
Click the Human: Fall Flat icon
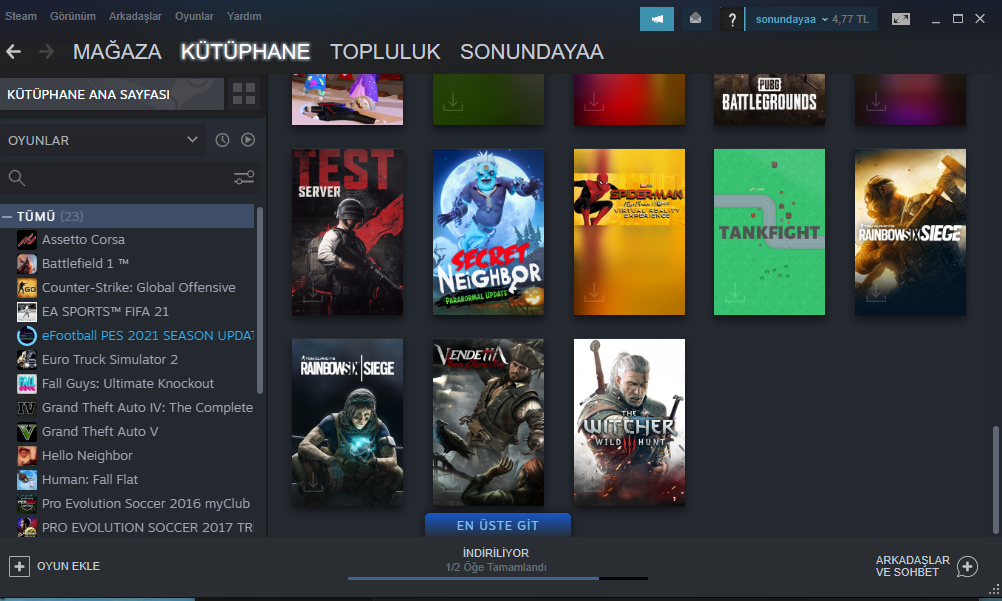point(27,480)
